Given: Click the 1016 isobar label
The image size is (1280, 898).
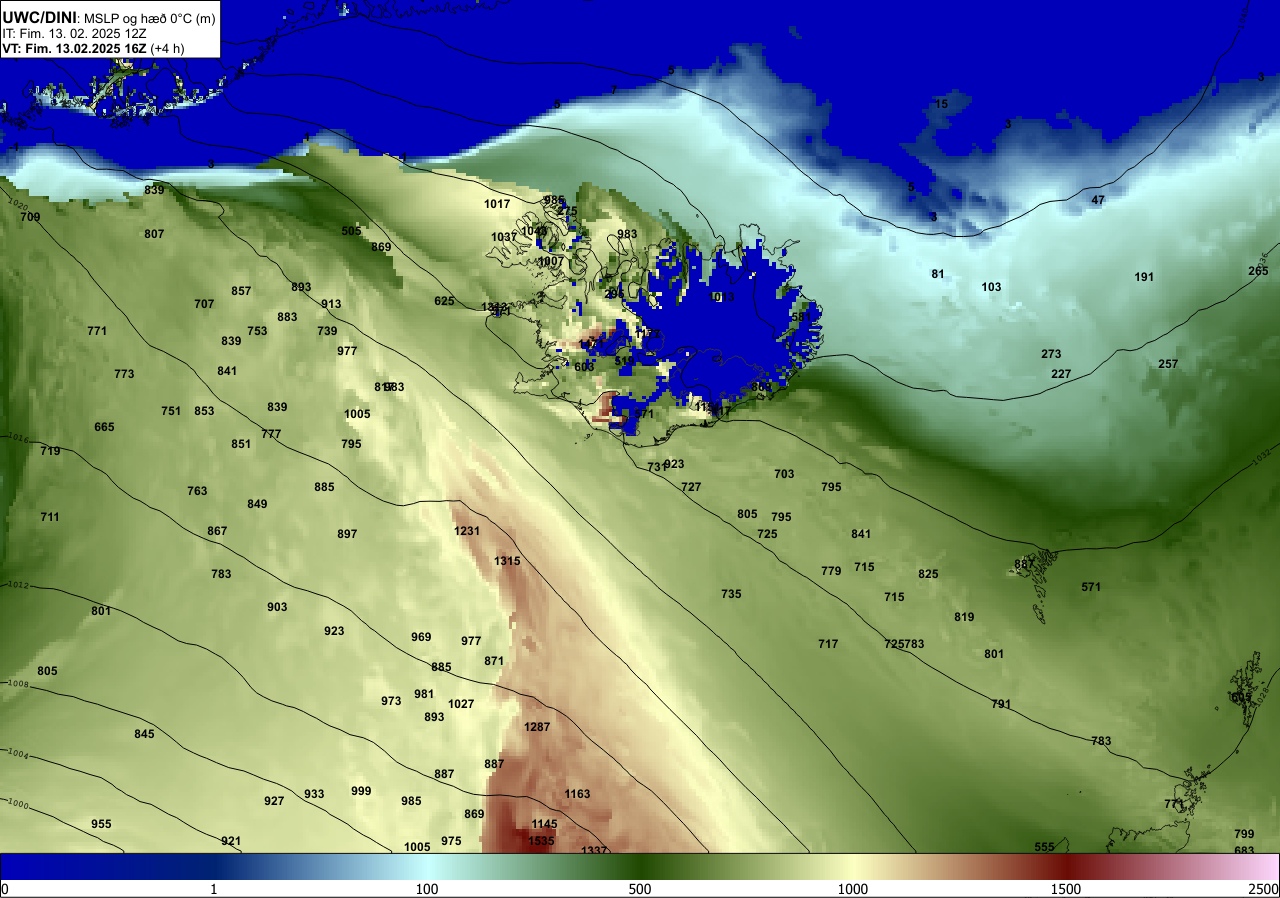Looking at the screenshot, I should (x=17, y=437).
